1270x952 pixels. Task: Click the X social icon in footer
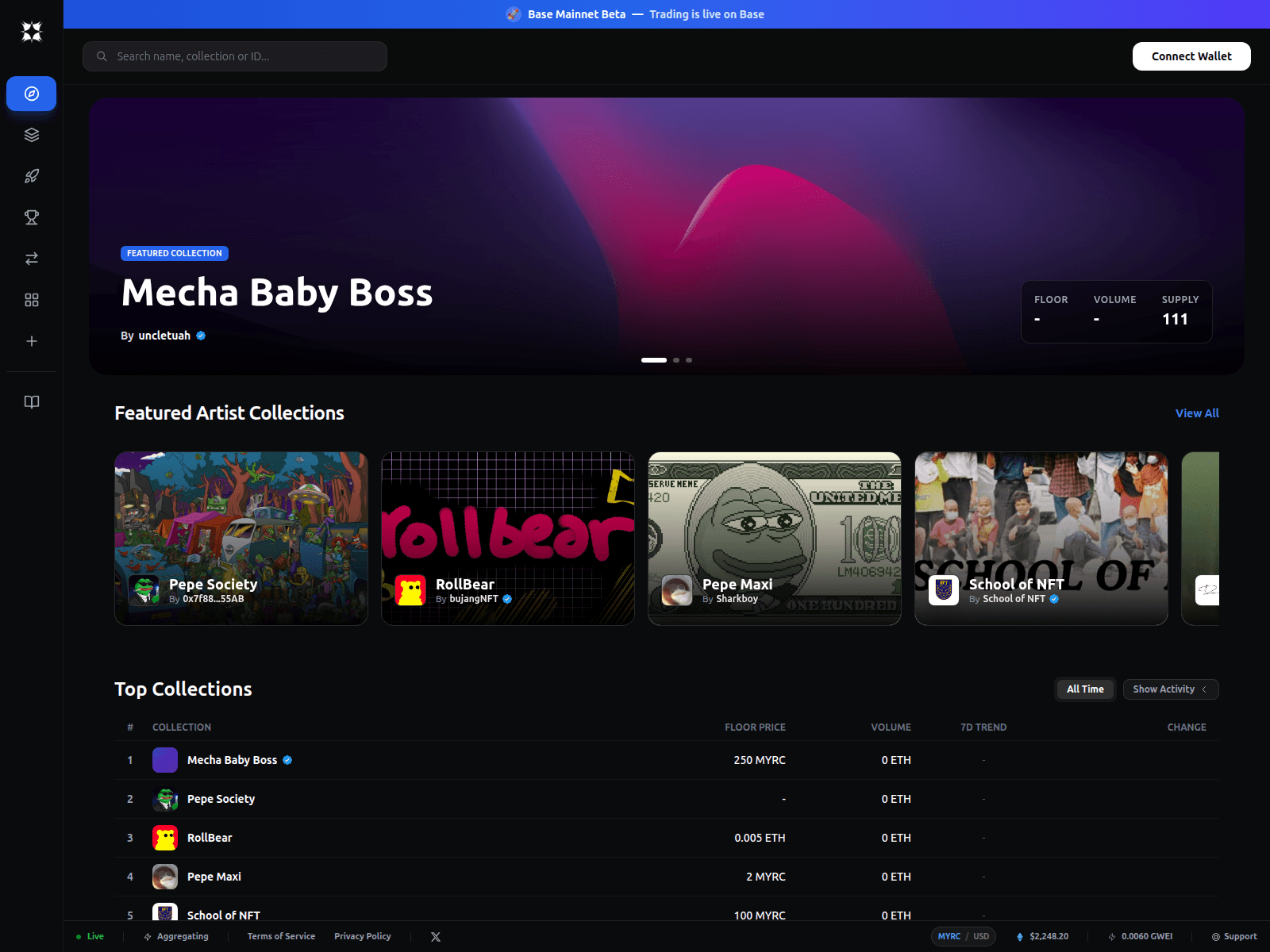point(436,936)
